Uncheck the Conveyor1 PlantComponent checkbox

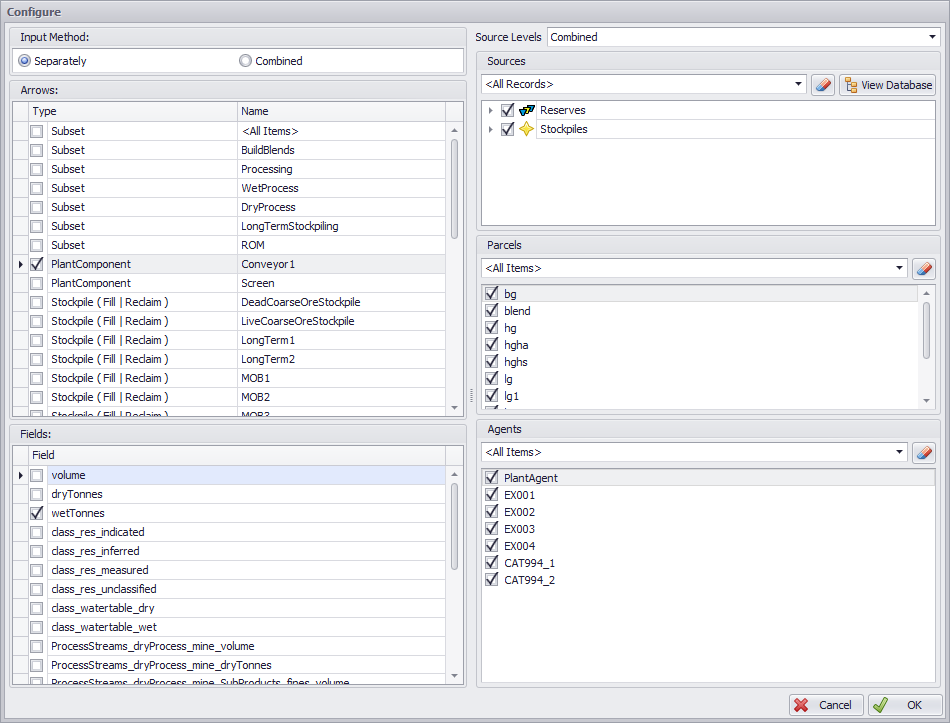[x=37, y=265]
